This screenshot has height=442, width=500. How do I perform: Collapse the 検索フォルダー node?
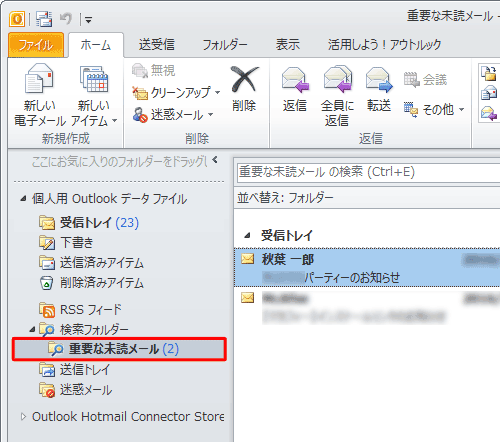tap(32, 330)
